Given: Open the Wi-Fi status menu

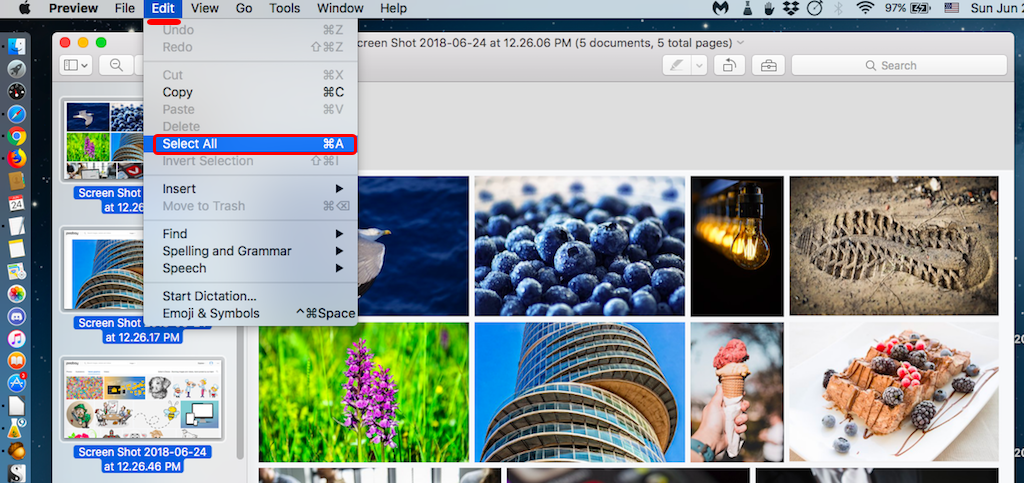Looking at the screenshot, I should [865, 8].
